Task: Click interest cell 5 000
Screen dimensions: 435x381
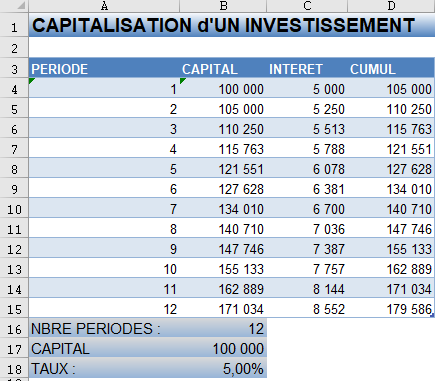Action: click(307, 89)
